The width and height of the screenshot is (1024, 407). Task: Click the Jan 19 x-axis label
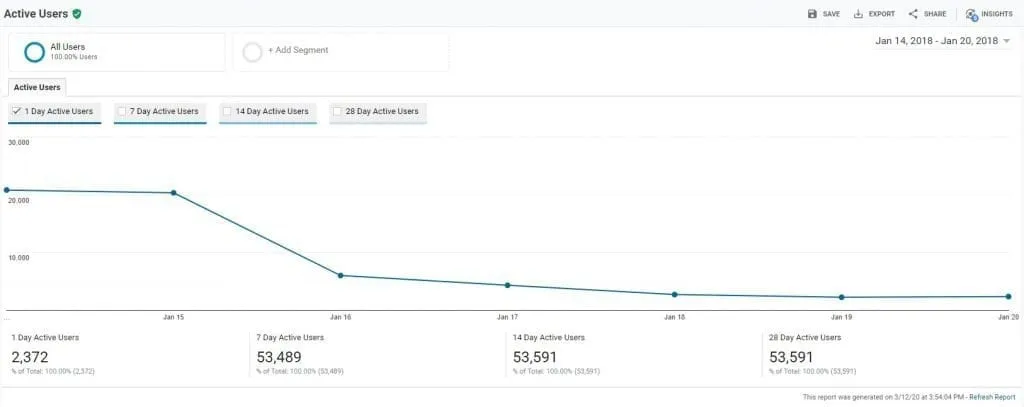pyautogui.click(x=841, y=317)
